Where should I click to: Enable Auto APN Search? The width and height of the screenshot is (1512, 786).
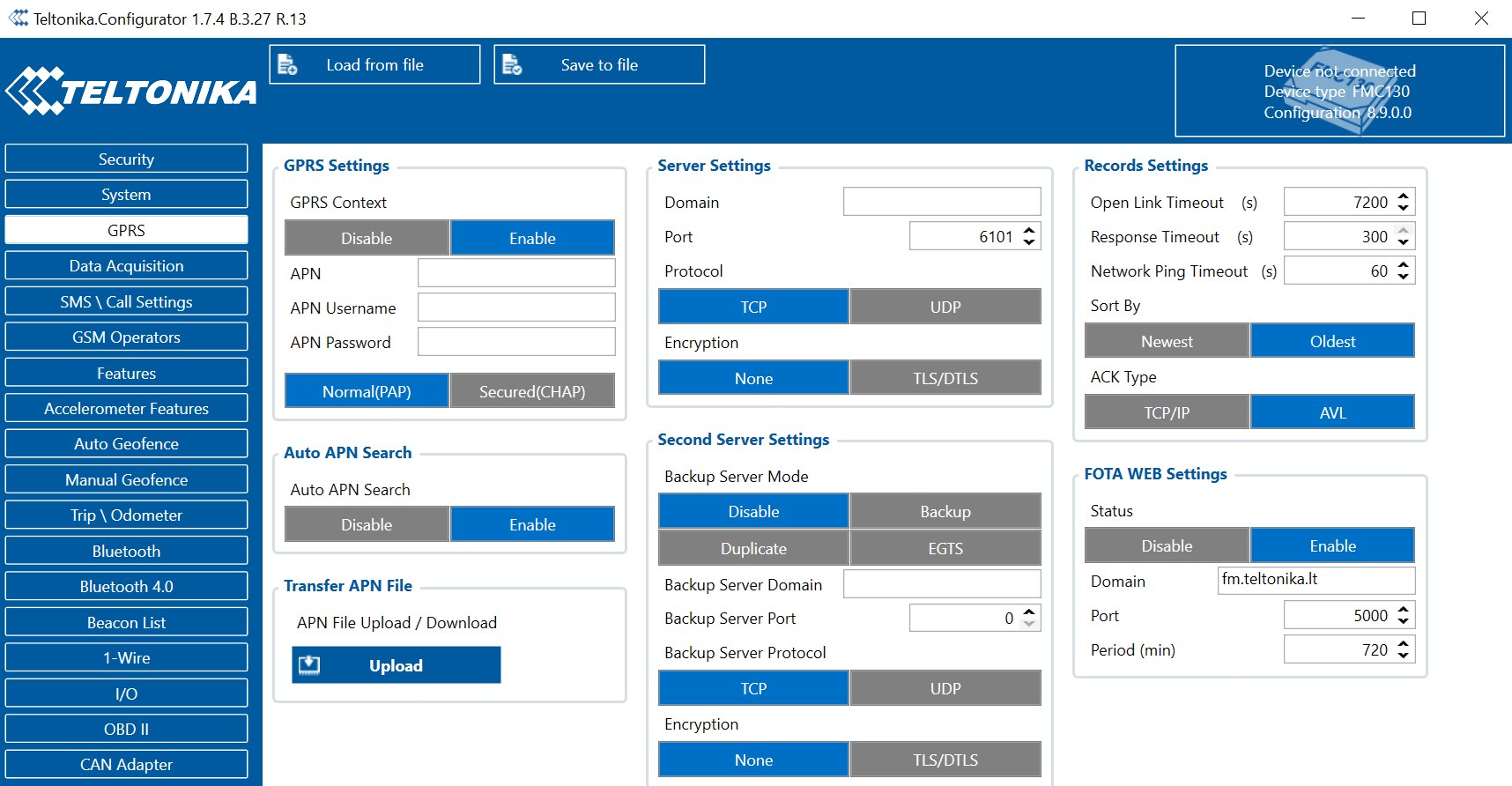pos(532,524)
